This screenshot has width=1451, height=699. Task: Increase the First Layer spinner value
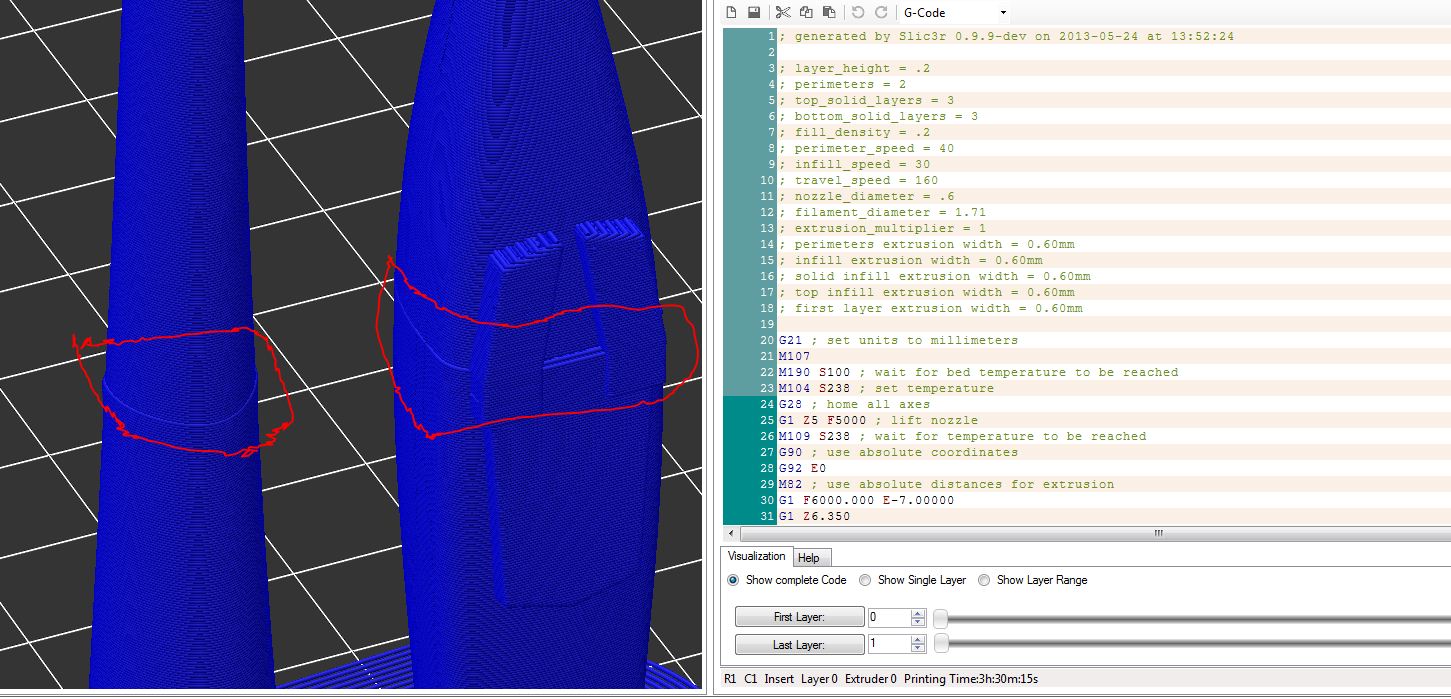918,613
